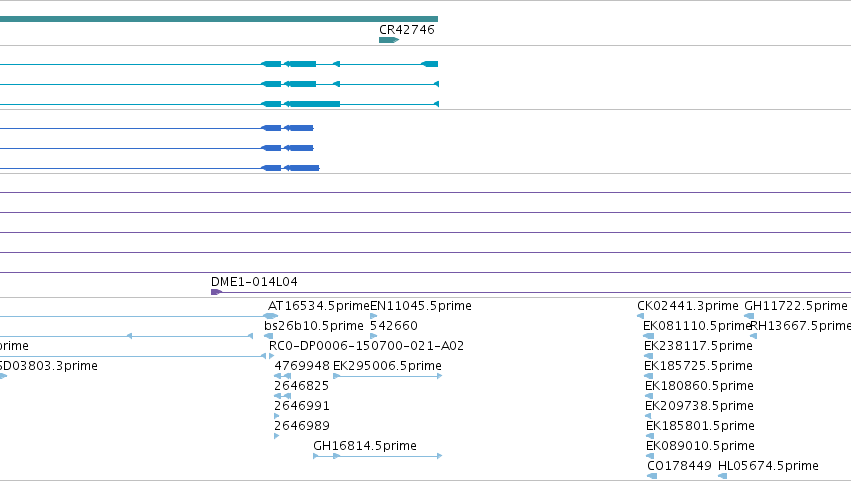Viewport: 851px width, 481px height.
Task: Select the AT16534.5prime EST label
Action: pos(319,306)
